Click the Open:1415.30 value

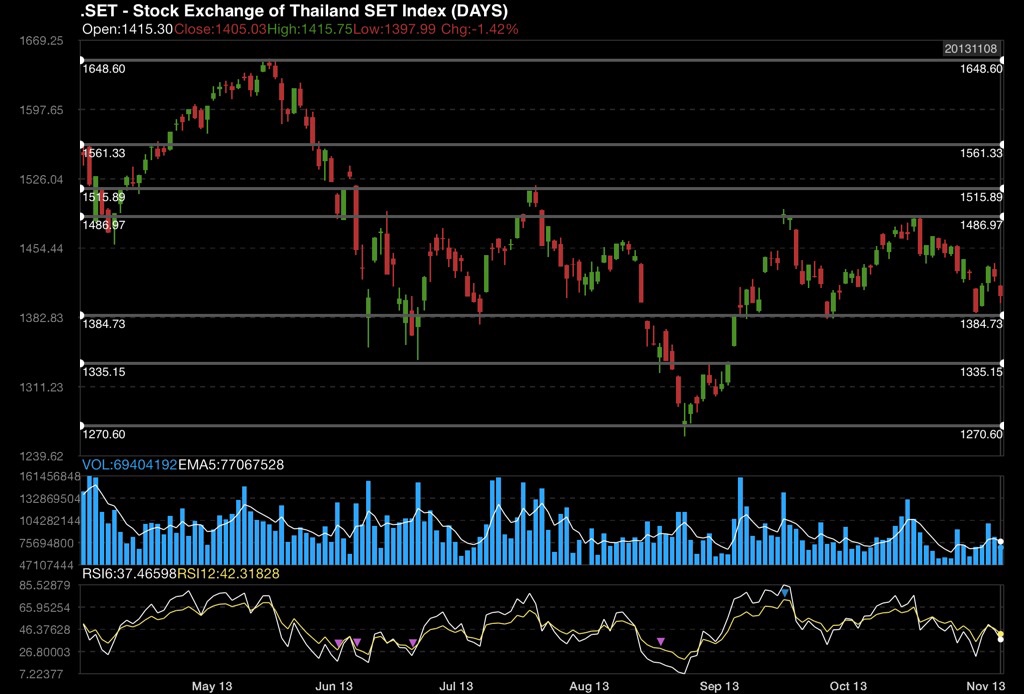(127, 29)
